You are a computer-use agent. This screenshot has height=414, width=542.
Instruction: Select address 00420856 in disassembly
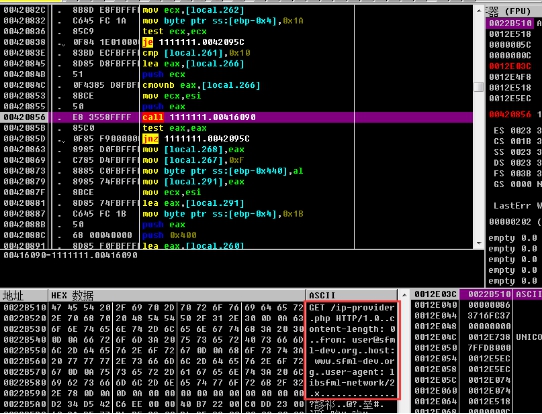point(25,117)
